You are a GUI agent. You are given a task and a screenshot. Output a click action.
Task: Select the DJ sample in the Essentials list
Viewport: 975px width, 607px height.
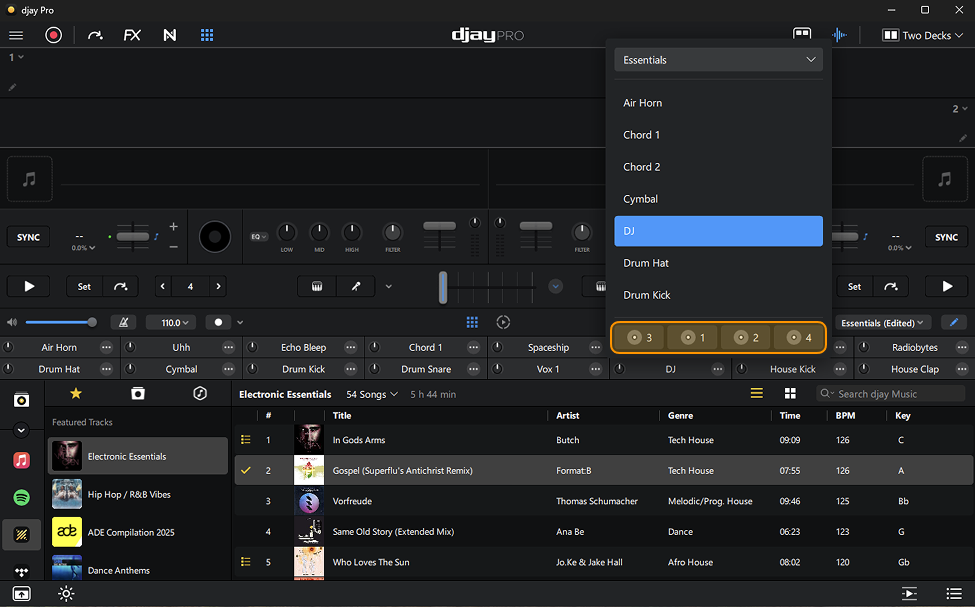(718, 231)
